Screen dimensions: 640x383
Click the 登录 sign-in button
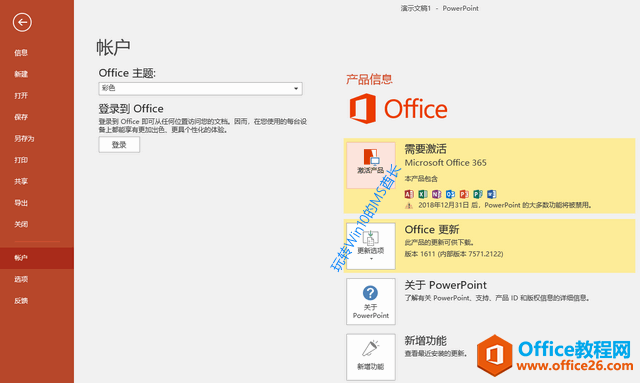[119, 145]
